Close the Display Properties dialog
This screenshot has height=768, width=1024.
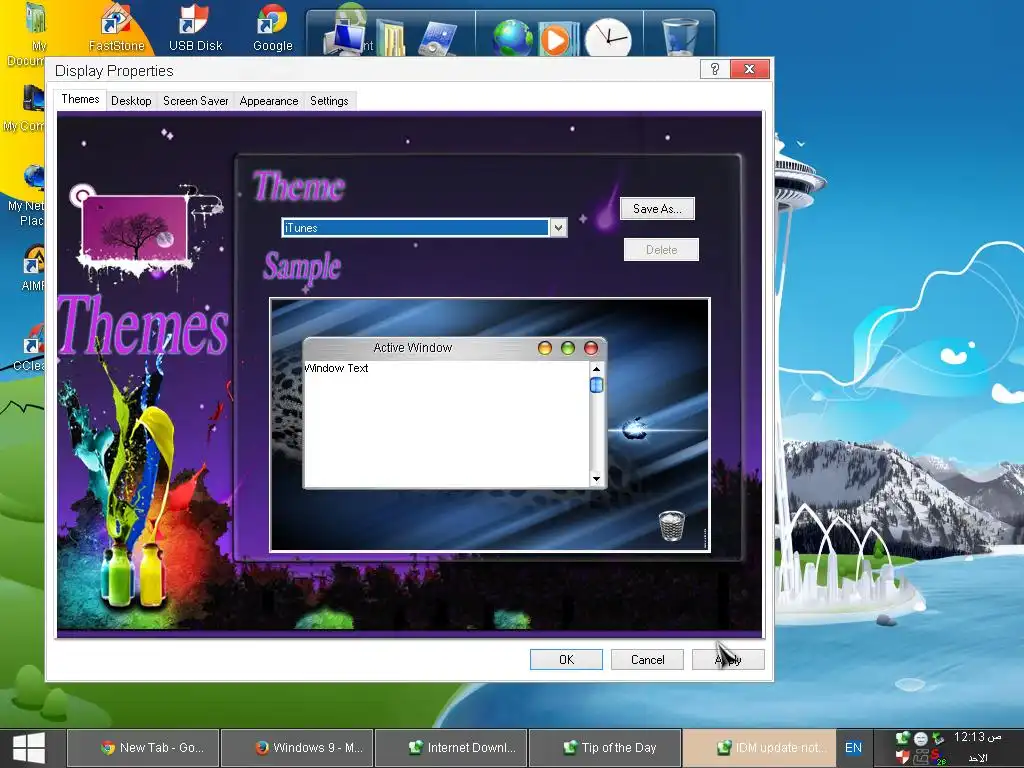click(x=750, y=69)
